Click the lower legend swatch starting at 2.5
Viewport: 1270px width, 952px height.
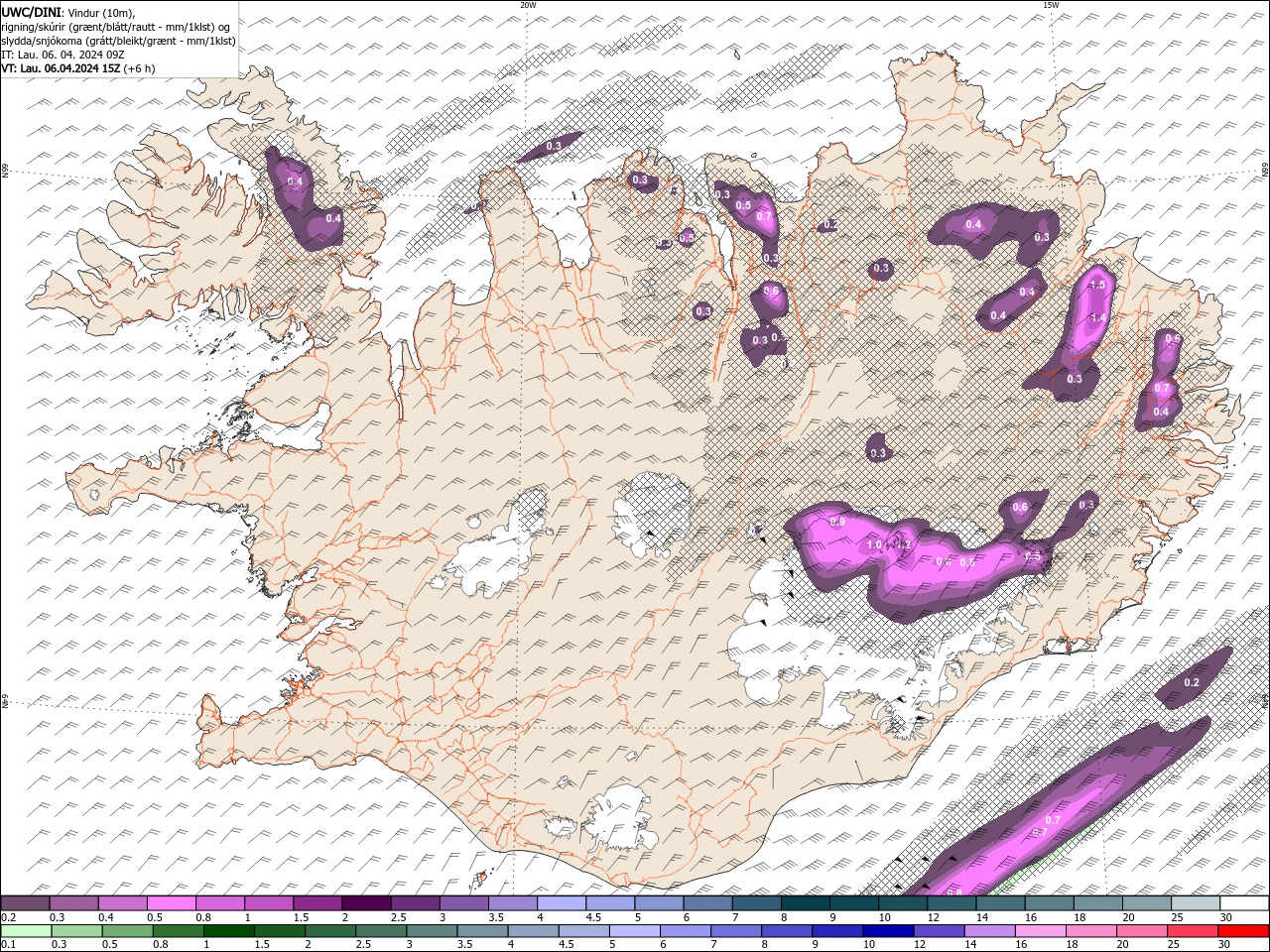pyautogui.click(x=381, y=931)
